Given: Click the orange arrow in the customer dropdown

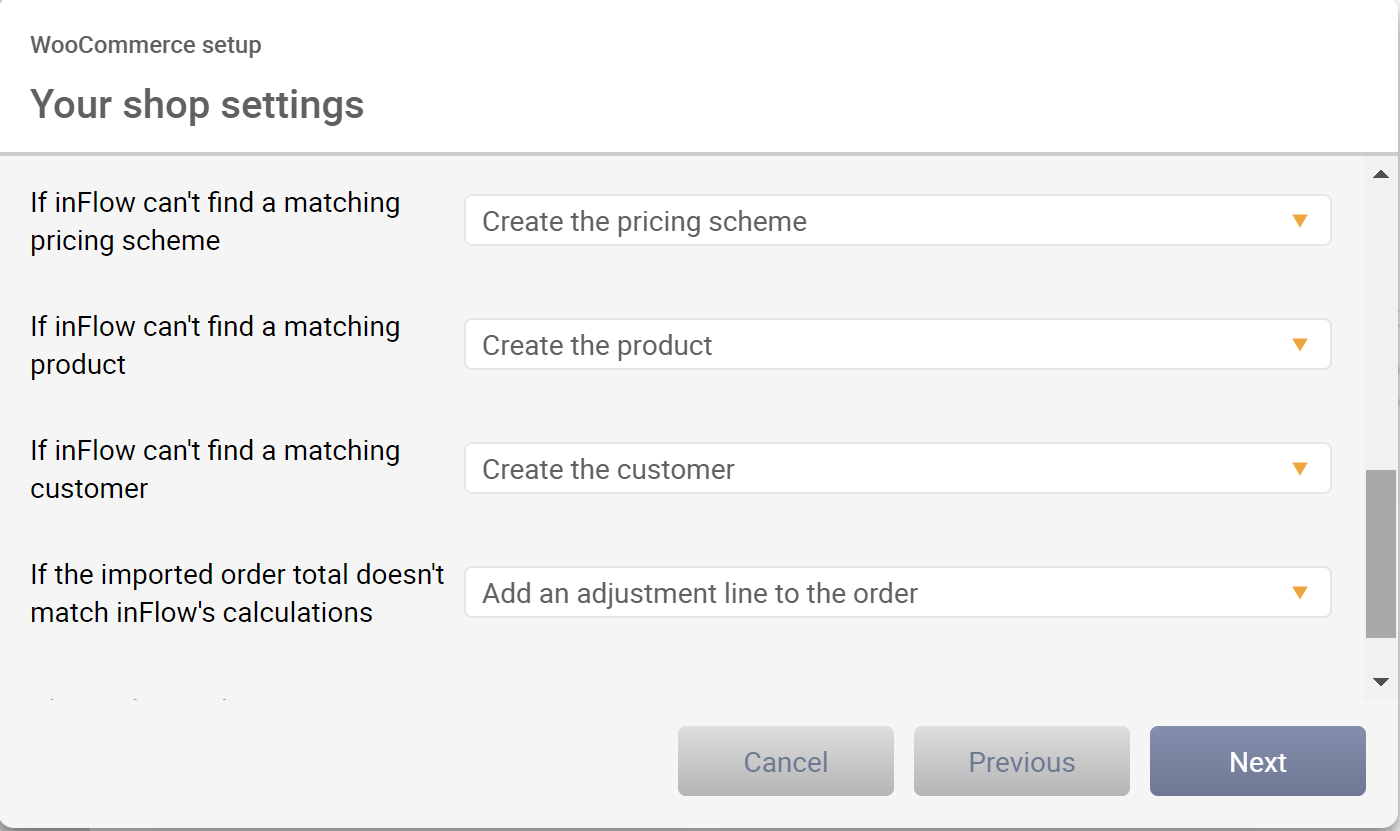Looking at the screenshot, I should tap(1300, 469).
